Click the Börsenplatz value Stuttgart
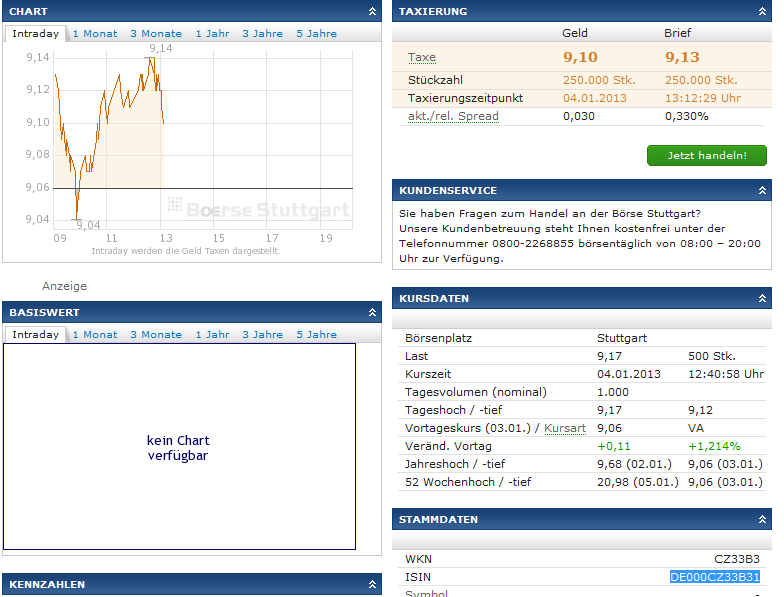 point(622,338)
